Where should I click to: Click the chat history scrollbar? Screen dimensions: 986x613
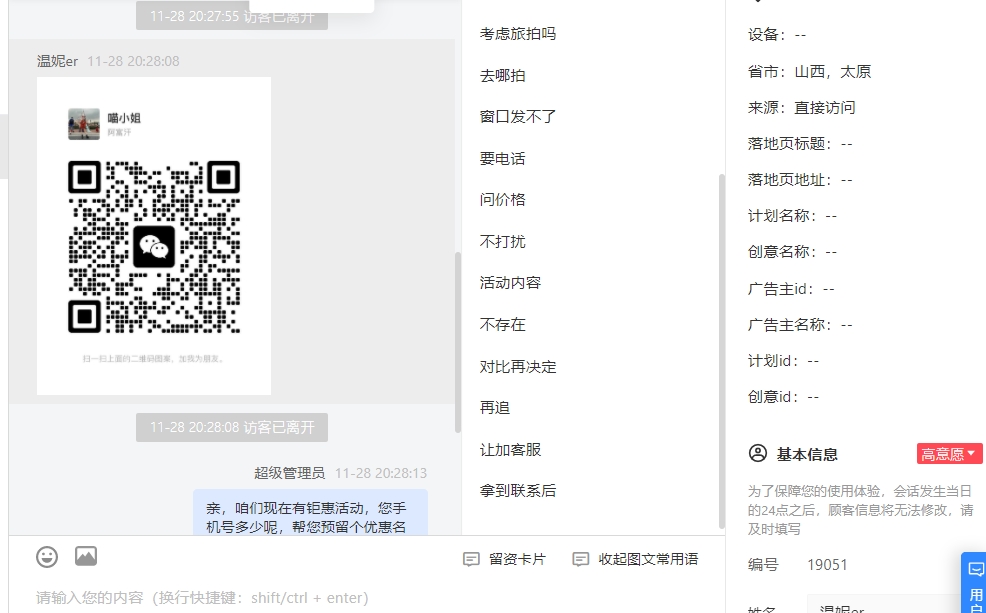click(458, 341)
